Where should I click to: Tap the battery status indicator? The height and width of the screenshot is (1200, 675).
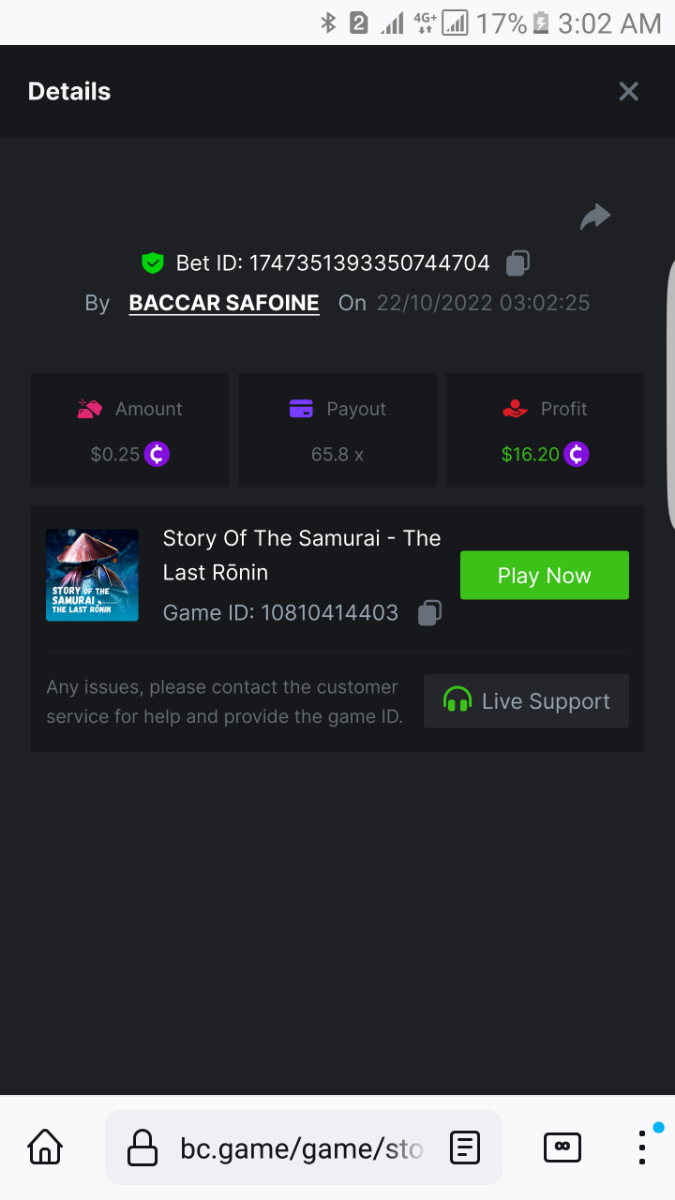click(x=540, y=23)
